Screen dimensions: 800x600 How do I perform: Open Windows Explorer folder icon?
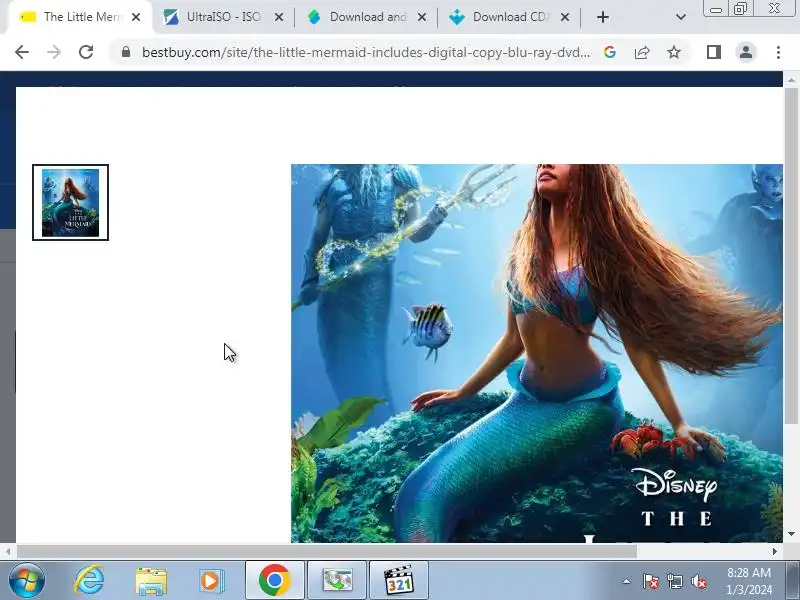[151, 581]
